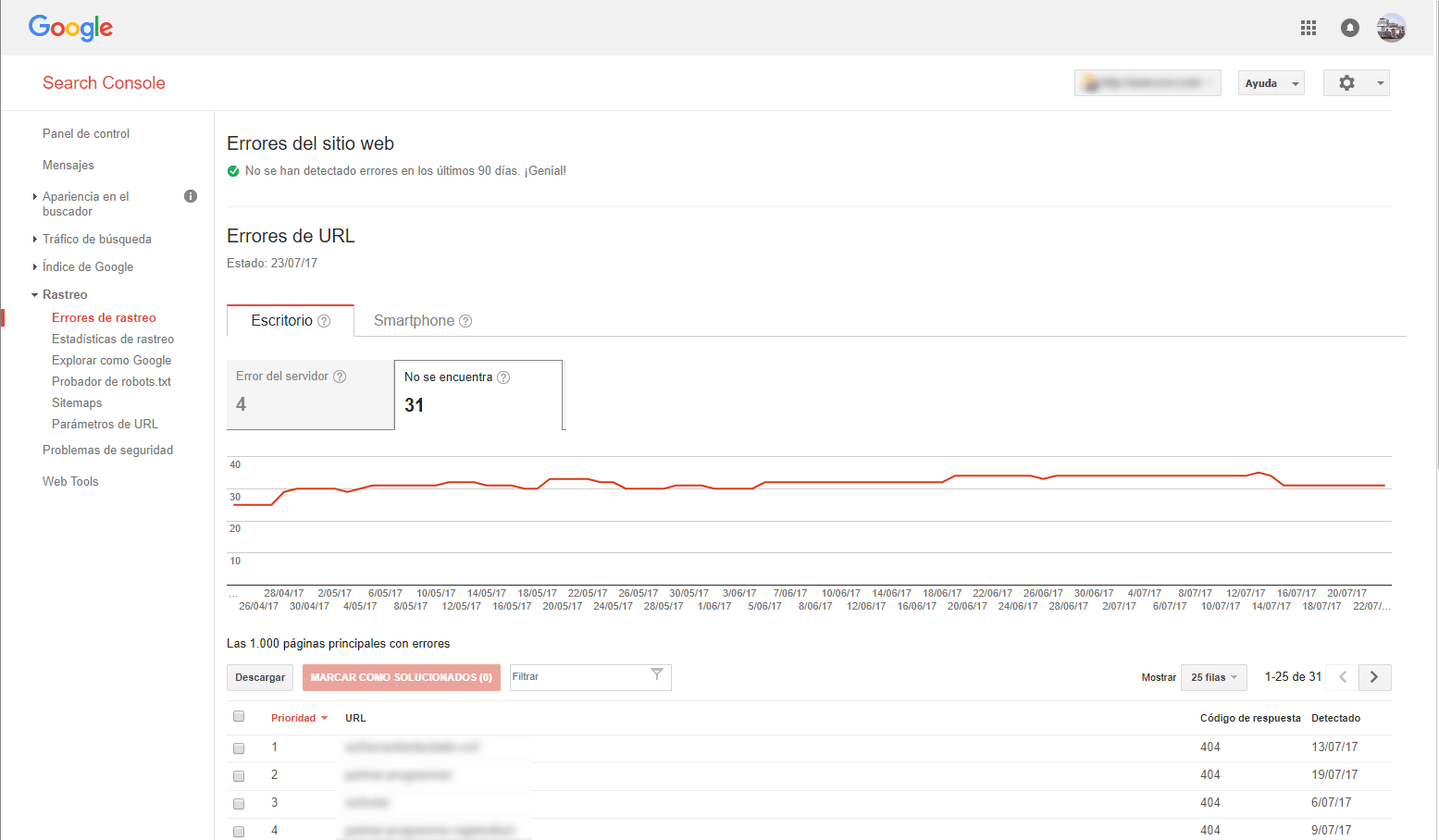Click Marcar como solucionados button
1439x840 pixels.
click(402, 677)
